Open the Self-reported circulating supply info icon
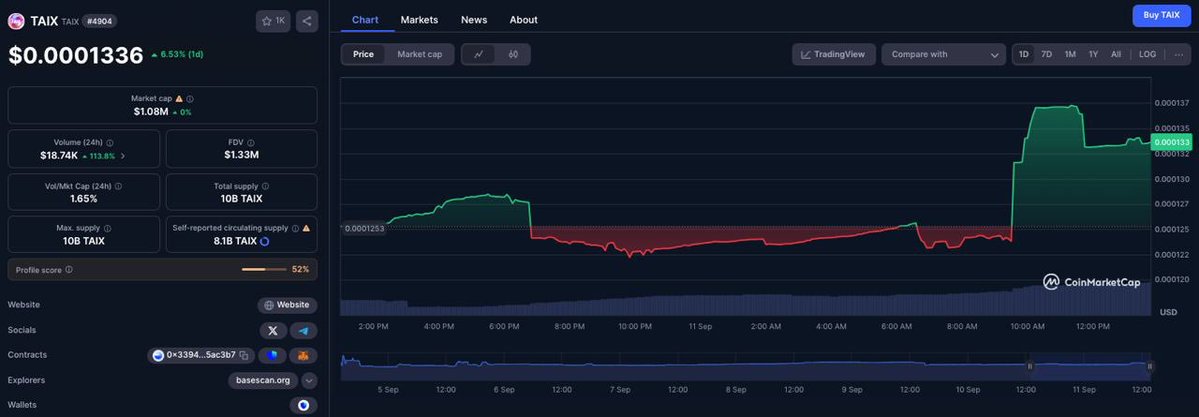 click(294, 228)
